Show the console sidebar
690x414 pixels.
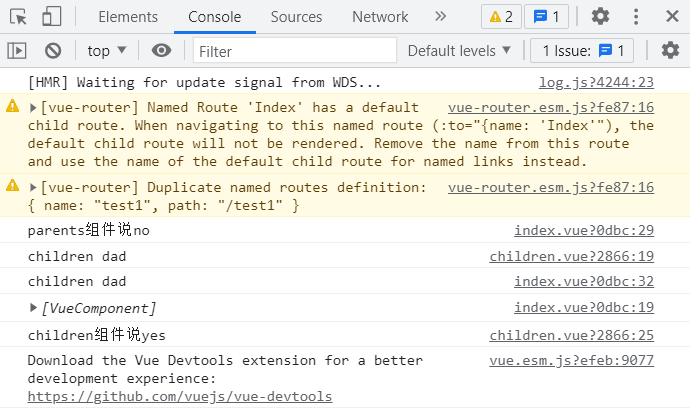[x=17, y=51]
